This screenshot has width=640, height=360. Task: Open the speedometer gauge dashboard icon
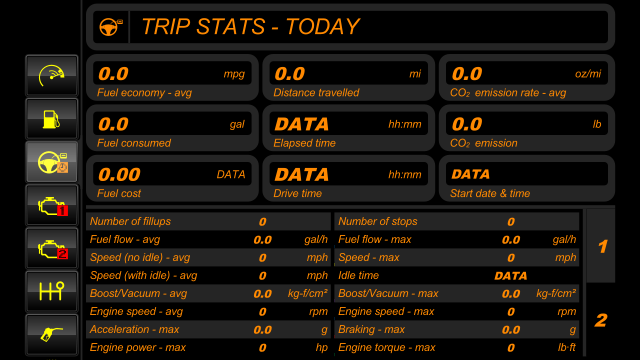[x=51, y=76]
